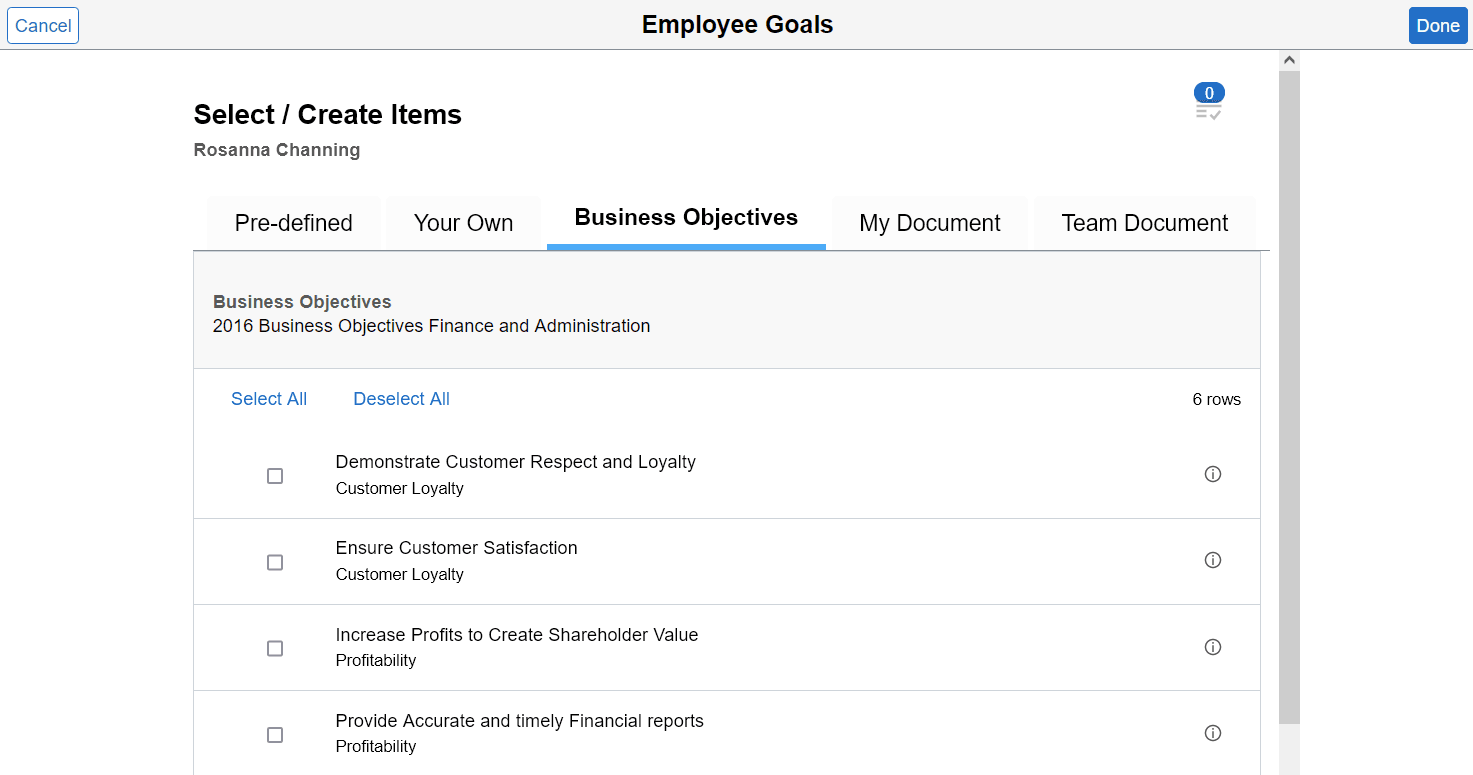Check the Demonstrate Customer Respect and Loyalty checkbox

click(275, 476)
